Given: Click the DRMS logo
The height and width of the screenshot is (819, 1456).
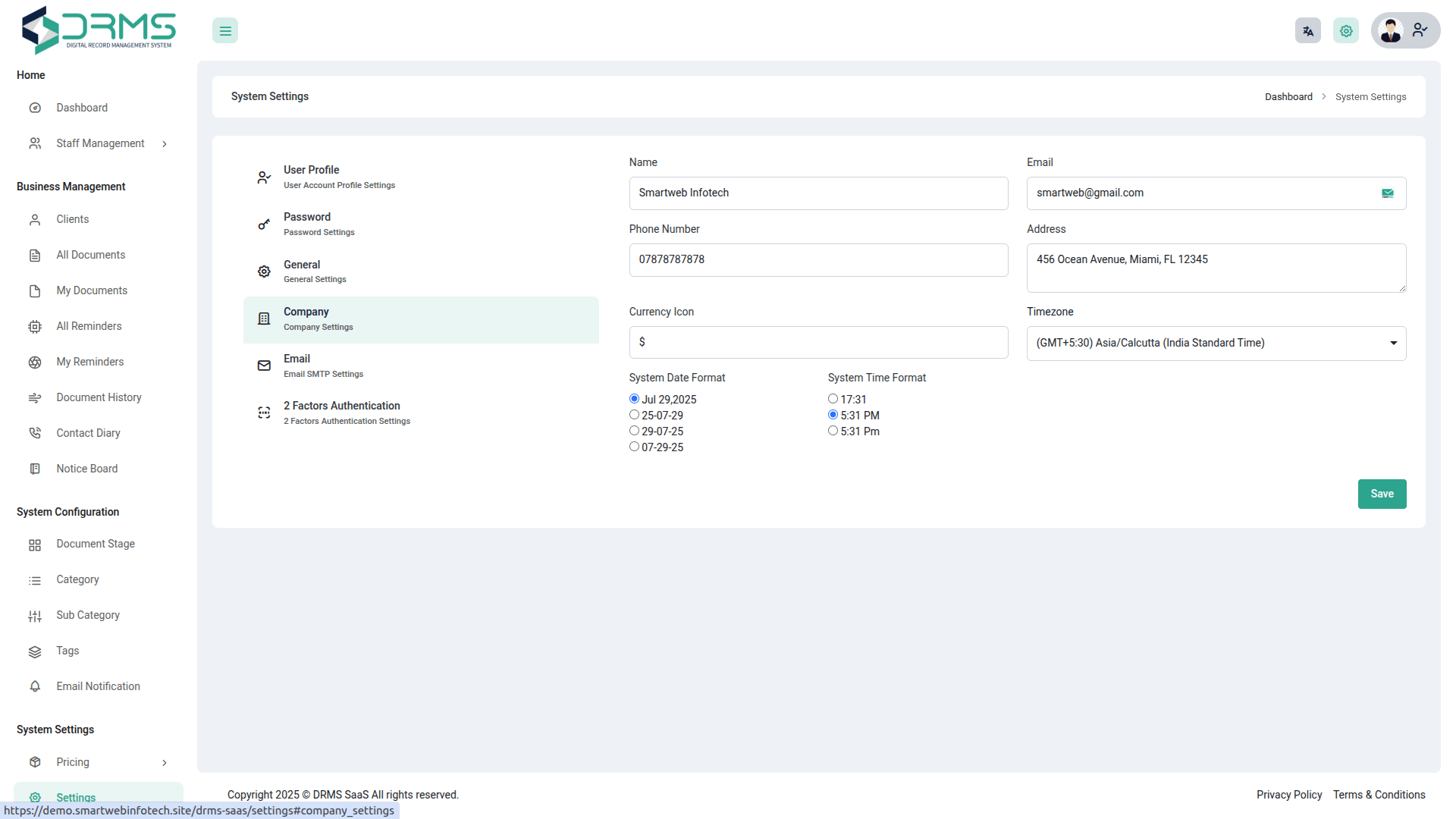Looking at the screenshot, I should point(99,30).
